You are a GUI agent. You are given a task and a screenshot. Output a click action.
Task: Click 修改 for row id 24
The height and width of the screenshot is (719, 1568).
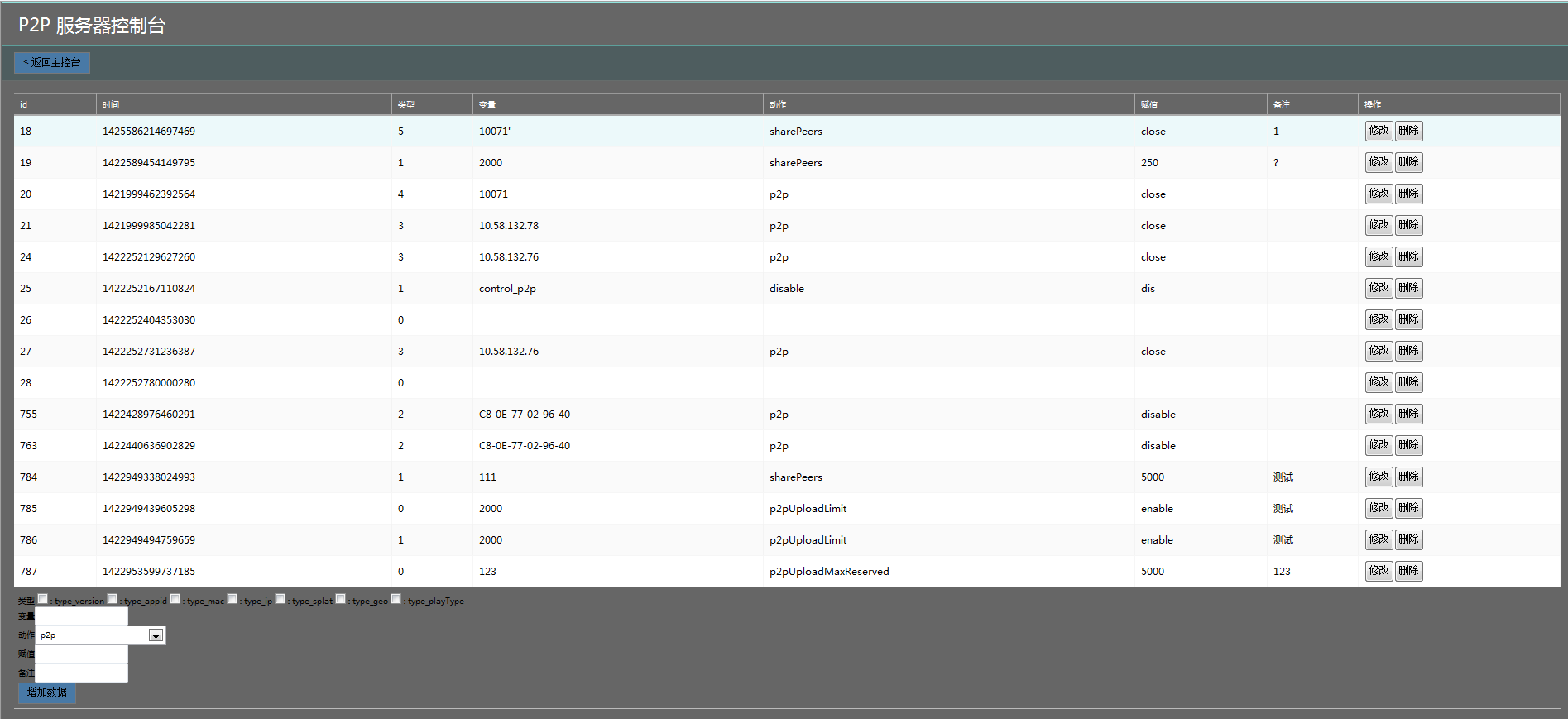(x=1379, y=256)
